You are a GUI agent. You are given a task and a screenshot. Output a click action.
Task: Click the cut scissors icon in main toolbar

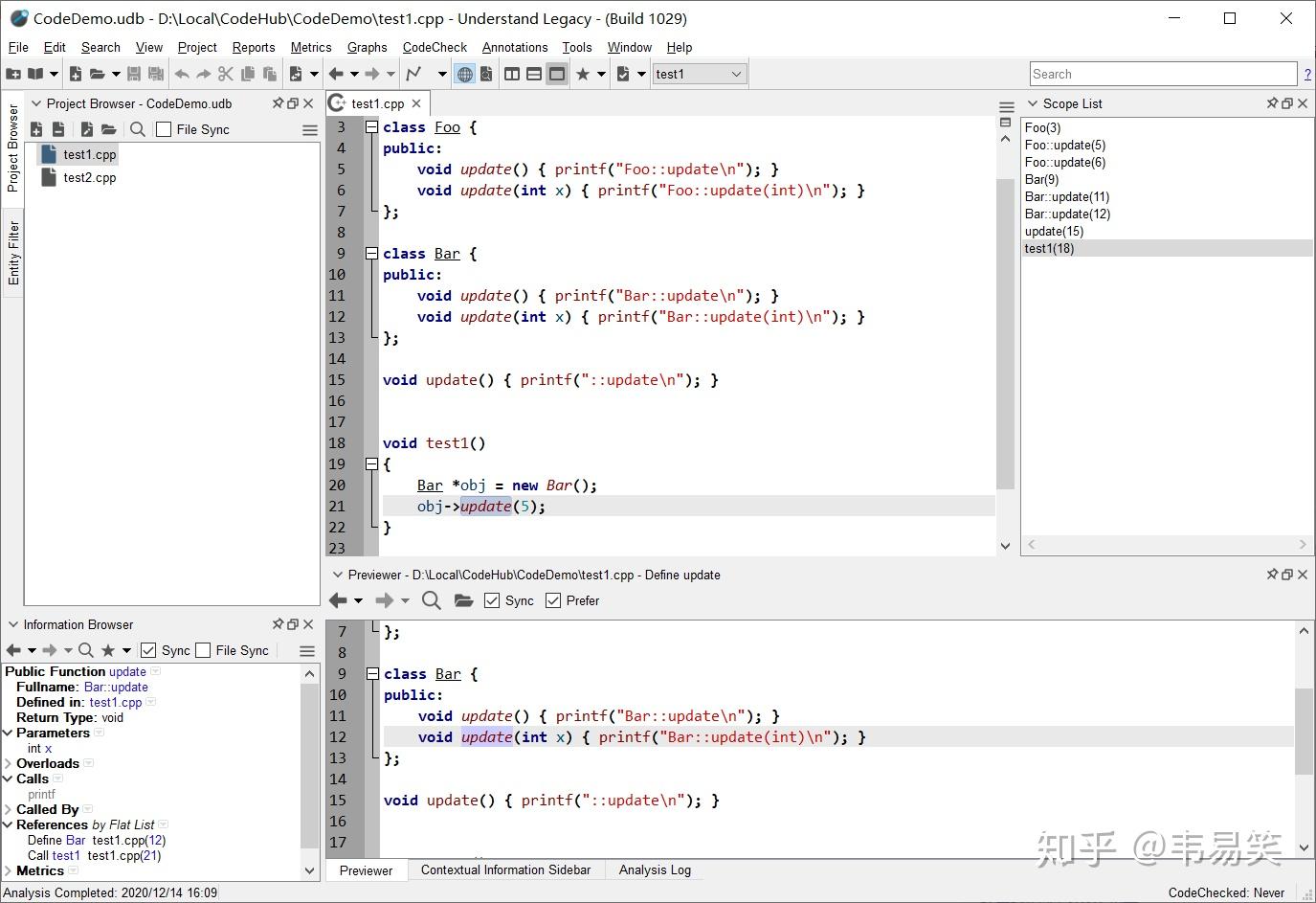[226, 74]
